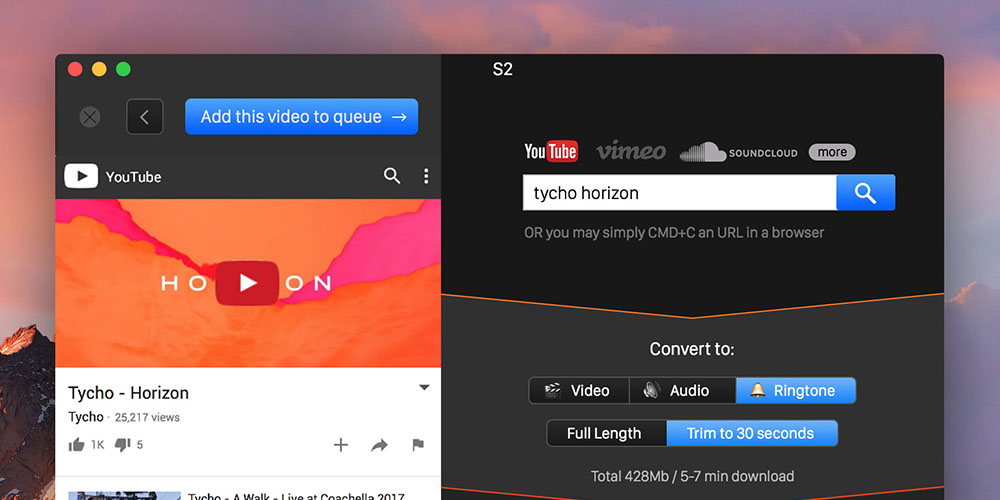
Task: Select the Vimeo source logo
Action: pyautogui.click(x=631, y=151)
